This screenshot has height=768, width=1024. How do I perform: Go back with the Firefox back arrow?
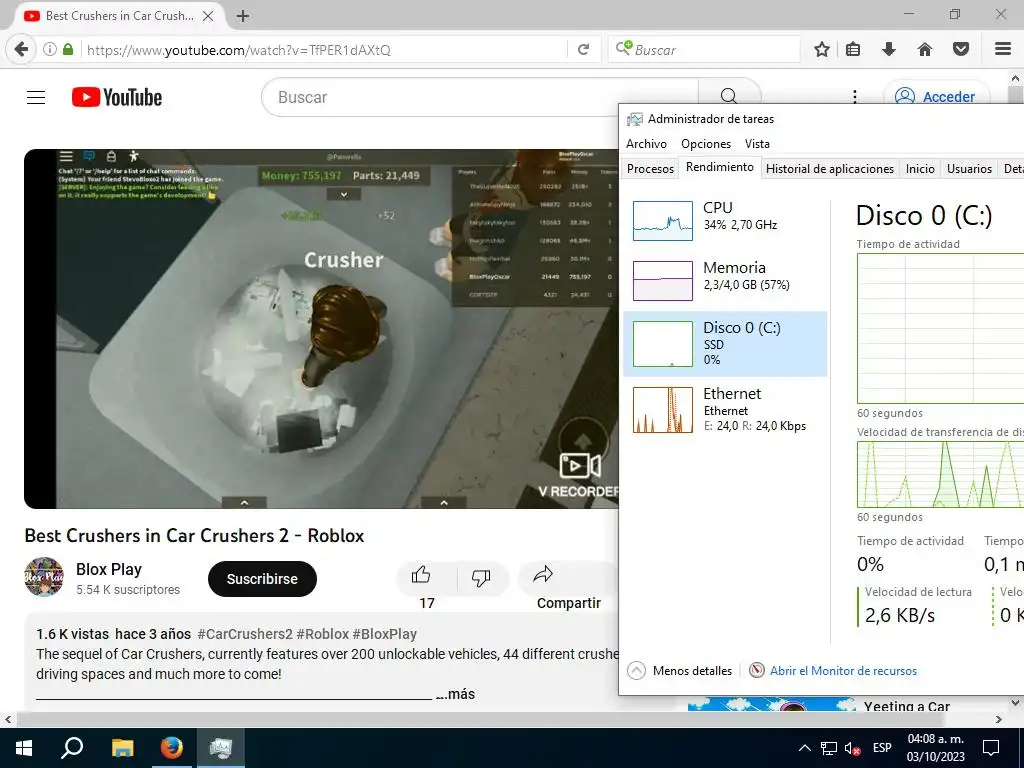22,50
